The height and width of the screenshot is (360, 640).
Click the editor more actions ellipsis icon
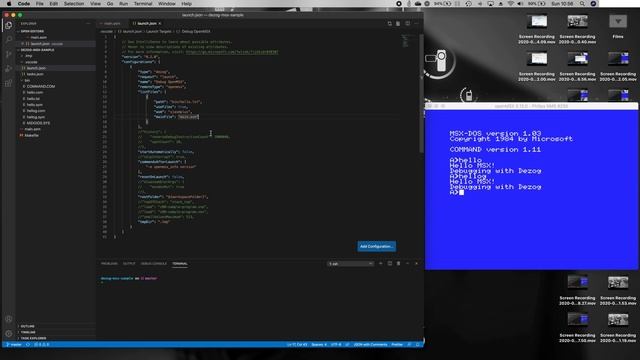416,24
